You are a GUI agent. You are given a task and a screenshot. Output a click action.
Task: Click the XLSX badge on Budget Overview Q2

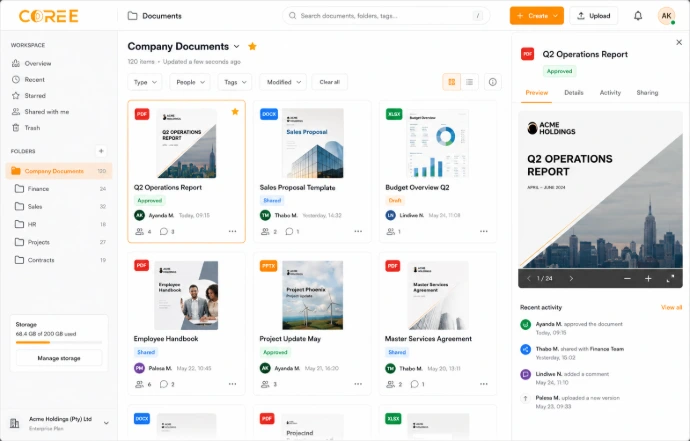tap(394, 114)
